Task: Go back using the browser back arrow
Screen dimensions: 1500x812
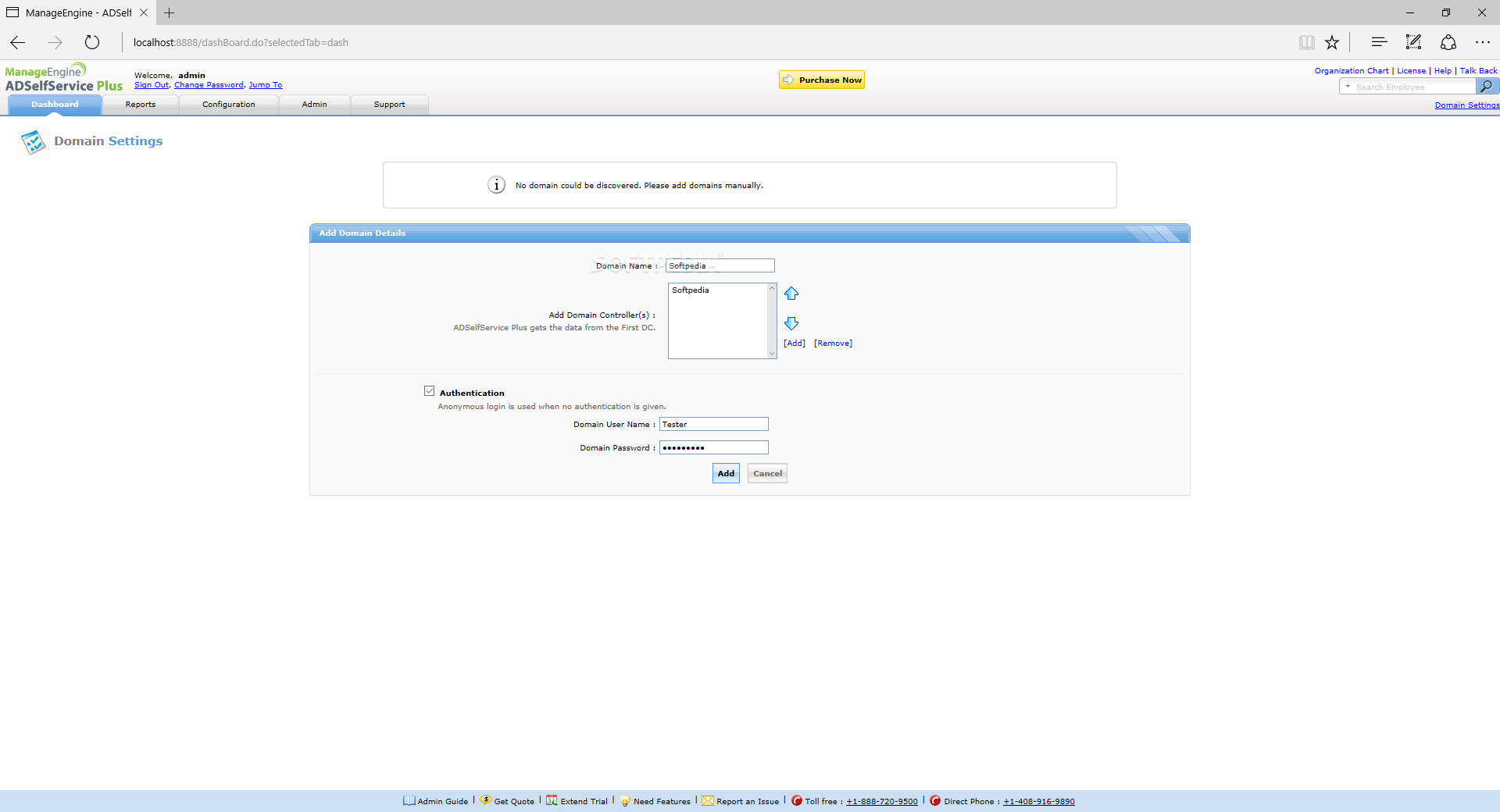Action: click(x=18, y=42)
